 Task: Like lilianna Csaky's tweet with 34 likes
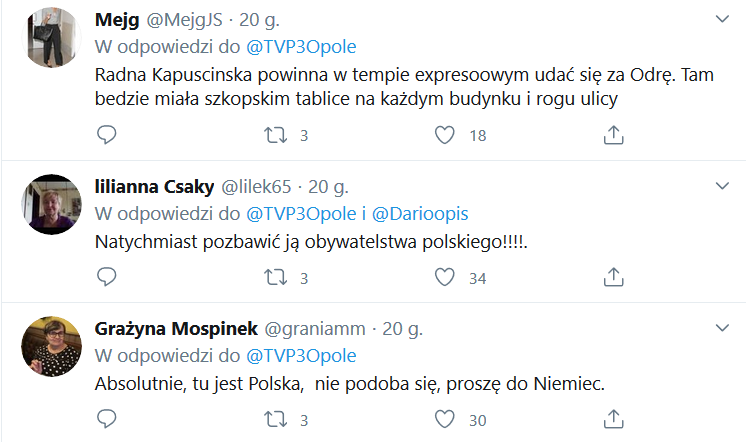tap(447, 277)
